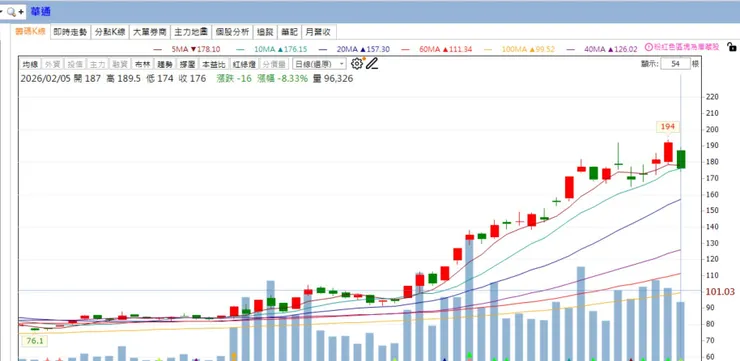Click the 100MA legend line swatch
Viewport: 740px width, 361px height.
coord(488,49)
